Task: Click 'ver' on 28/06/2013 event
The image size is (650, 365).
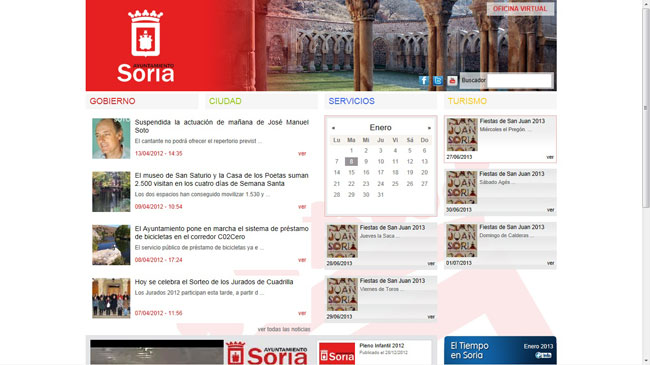Action: click(x=431, y=263)
